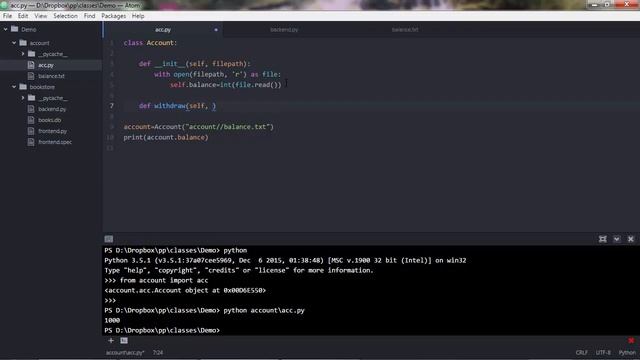The height and width of the screenshot is (360, 640).
Task: Open the View menu
Action: click(40, 16)
